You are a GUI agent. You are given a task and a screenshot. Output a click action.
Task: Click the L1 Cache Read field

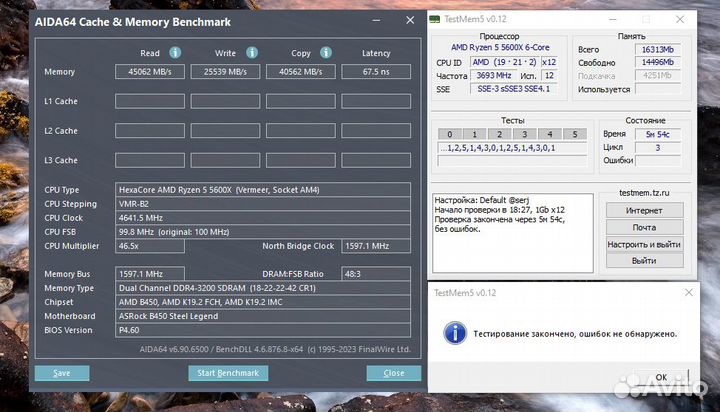(x=150, y=101)
